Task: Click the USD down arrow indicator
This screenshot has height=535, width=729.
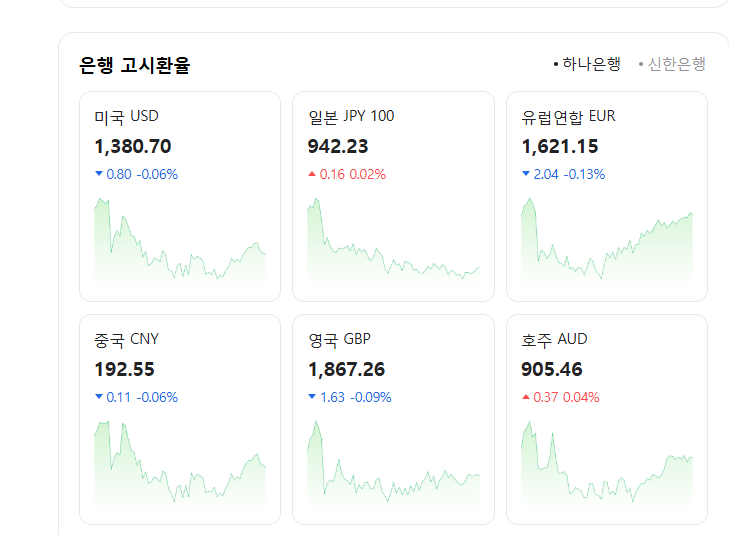Action: click(98, 174)
